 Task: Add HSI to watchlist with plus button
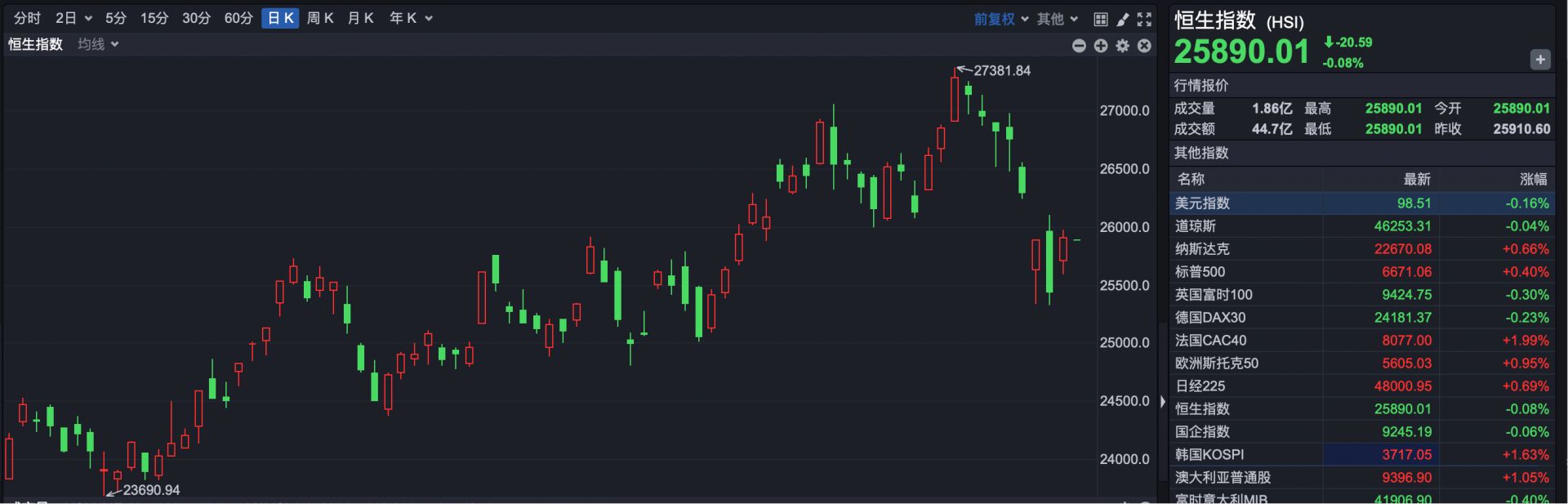(1539, 60)
